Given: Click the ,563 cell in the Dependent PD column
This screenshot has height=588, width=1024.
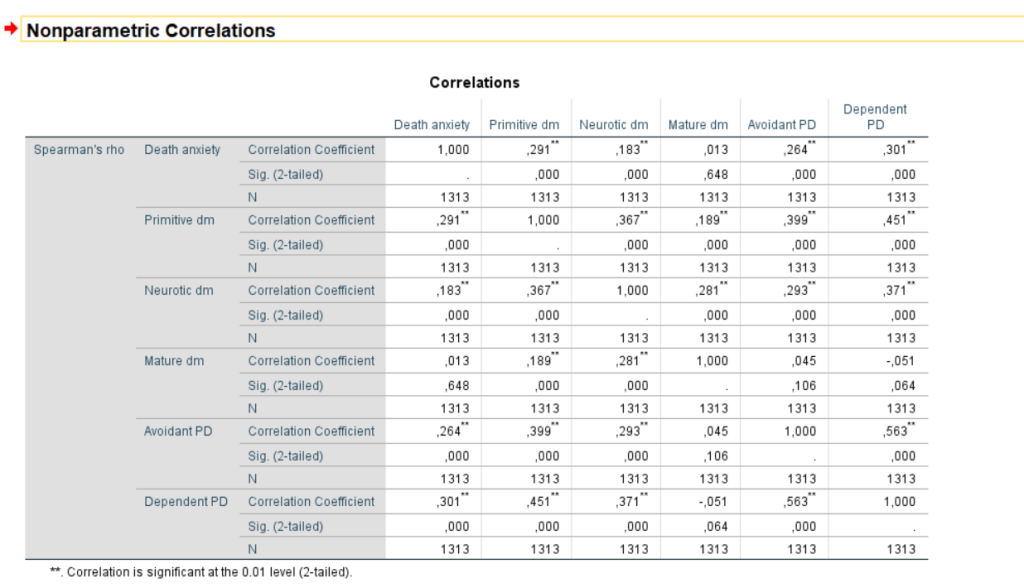Looking at the screenshot, I should click(897, 432).
